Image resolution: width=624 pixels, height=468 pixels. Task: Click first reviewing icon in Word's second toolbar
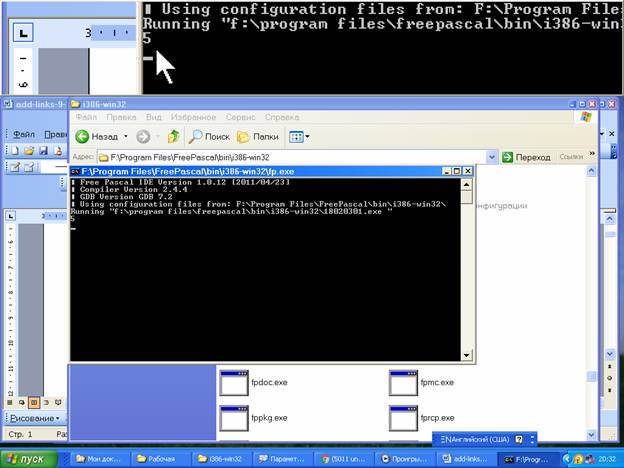[15, 167]
